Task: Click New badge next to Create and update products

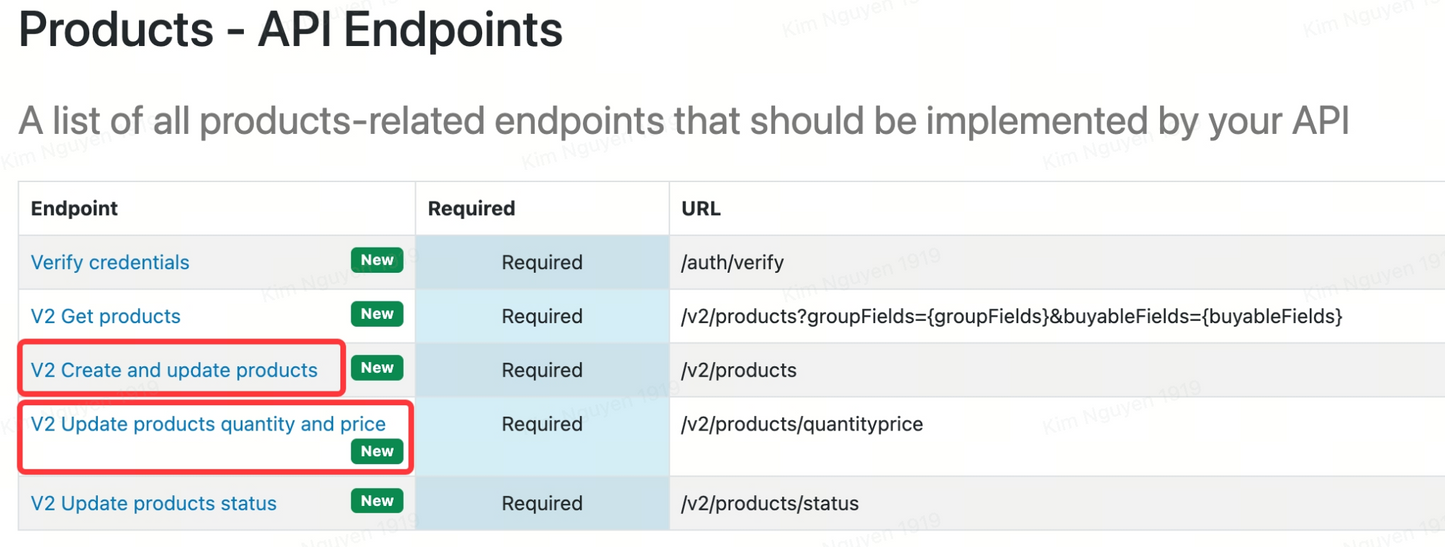Action: [377, 369]
